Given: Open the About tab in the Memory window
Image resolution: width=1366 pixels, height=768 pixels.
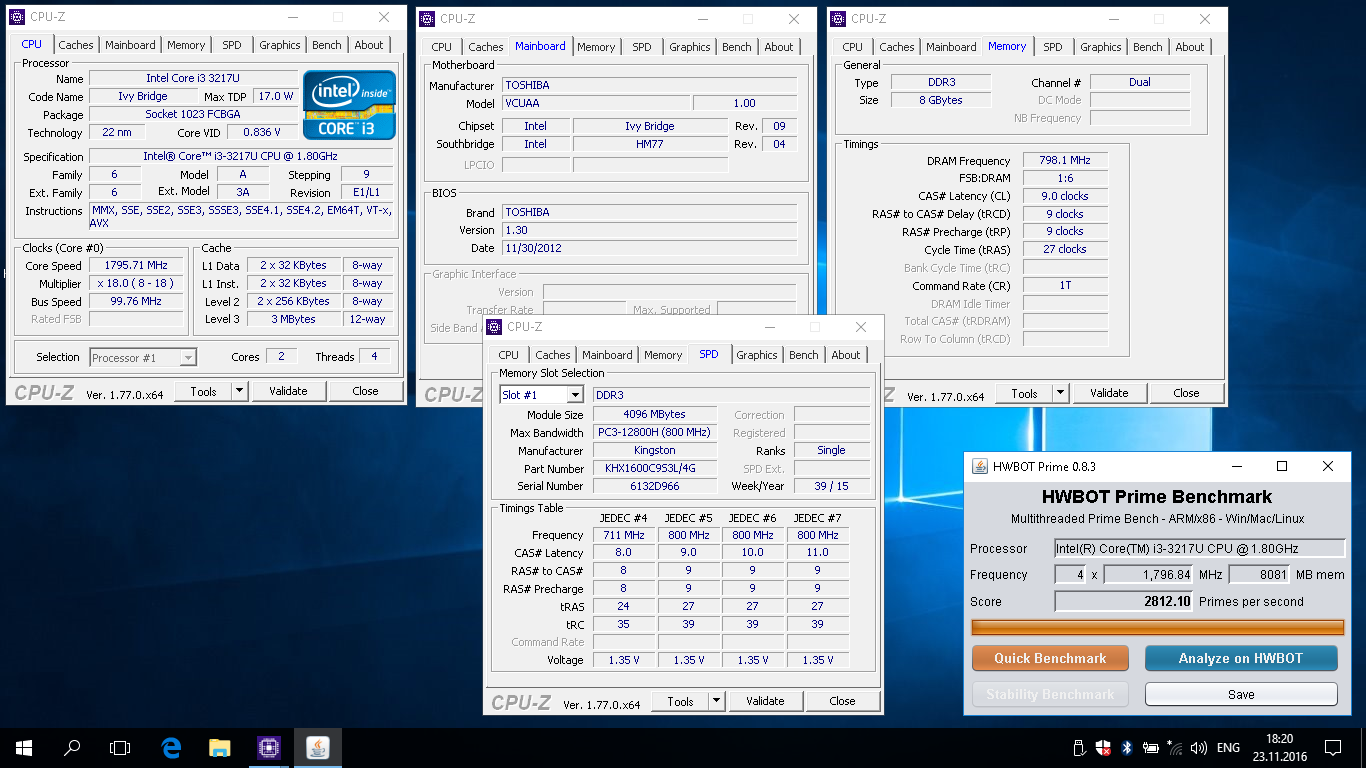Looking at the screenshot, I should coord(1190,47).
